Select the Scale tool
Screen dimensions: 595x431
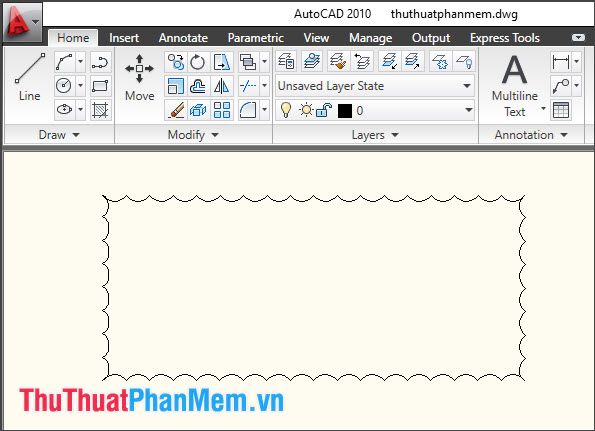tap(176, 86)
